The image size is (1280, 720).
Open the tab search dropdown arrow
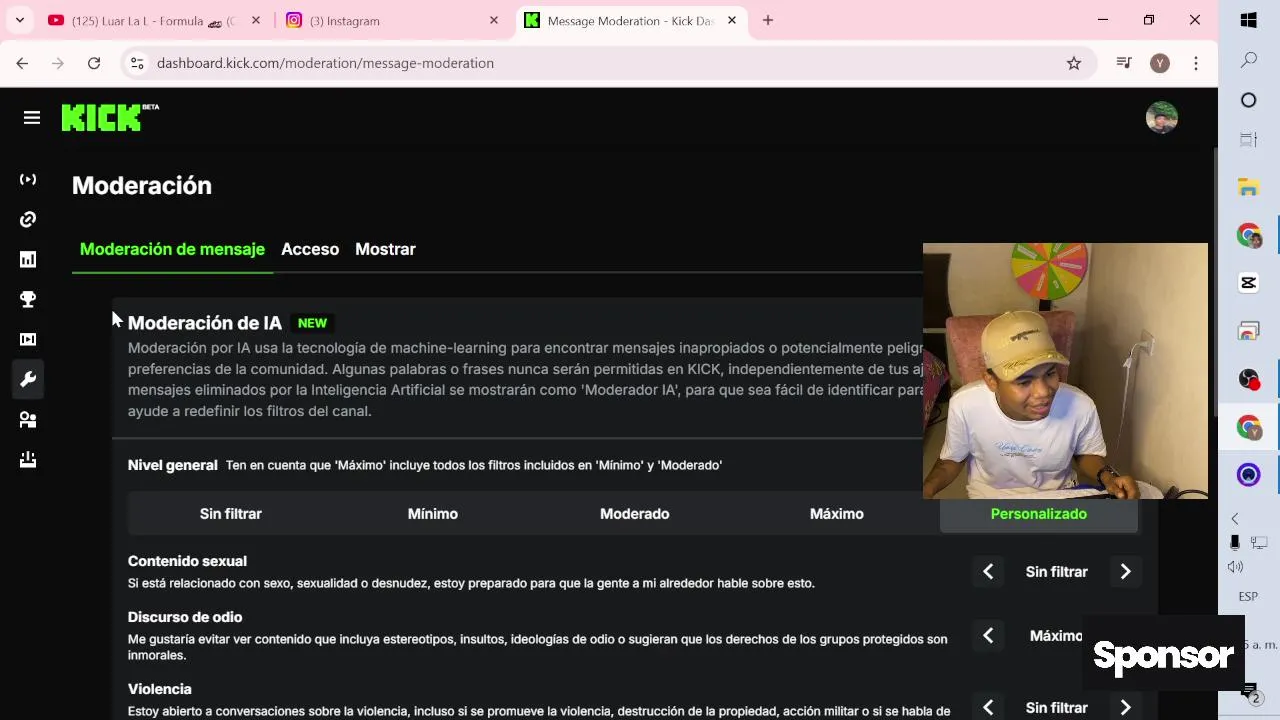tap(20, 20)
